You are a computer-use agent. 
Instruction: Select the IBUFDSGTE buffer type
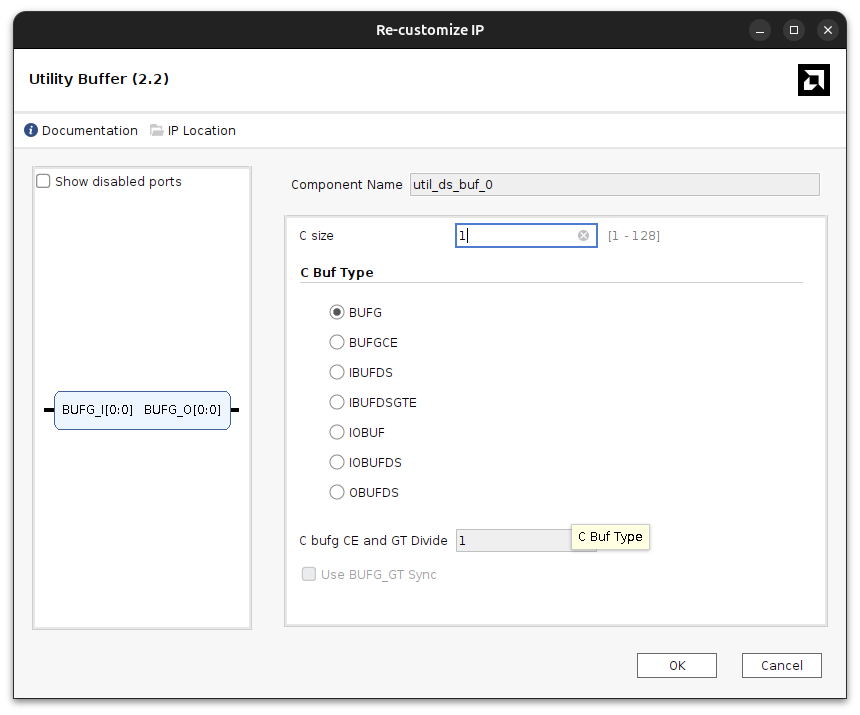(x=337, y=402)
